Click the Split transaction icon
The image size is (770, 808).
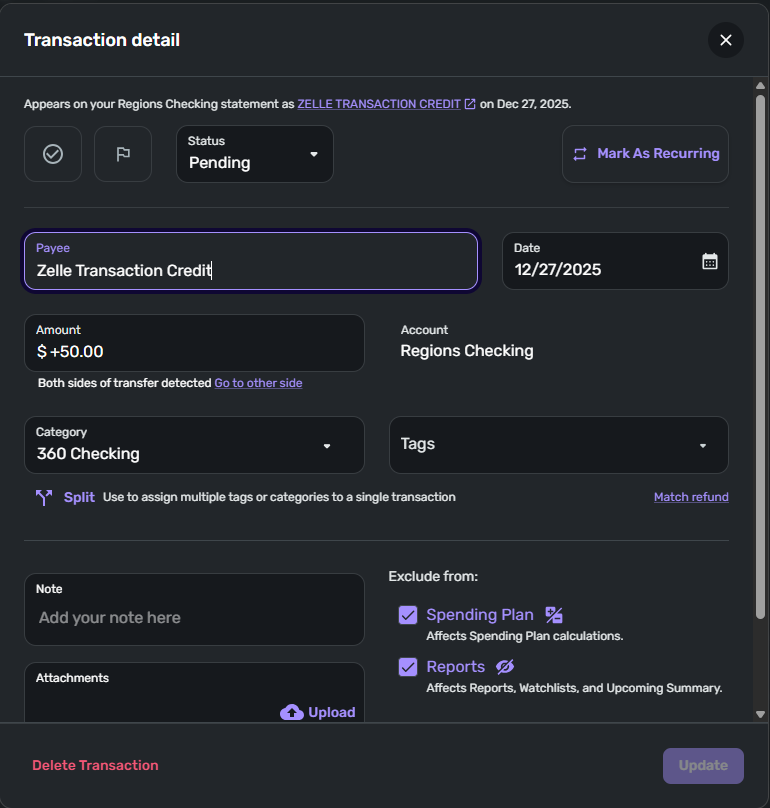tap(44, 497)
